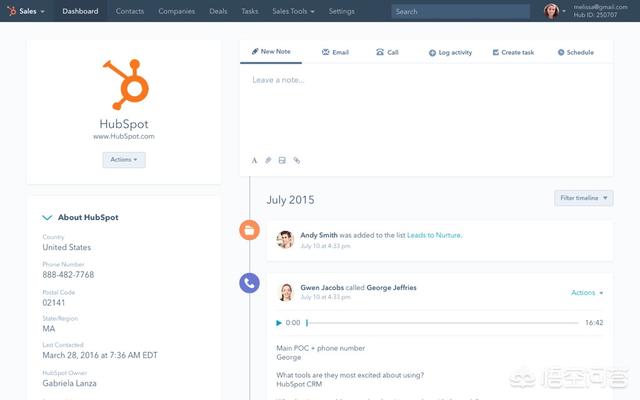The width and height of the screenshot is (640, 400).
Task: Open Settings in the top navigation
Action: [x=342, y=11]
